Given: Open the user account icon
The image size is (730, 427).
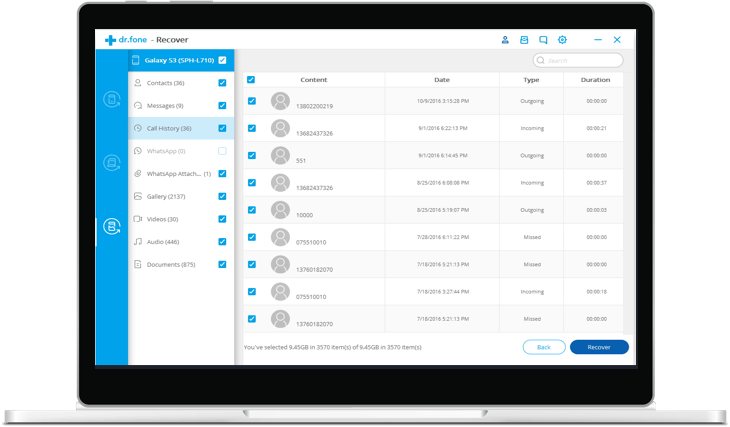Looking at the screenshot, I should [x=505, y=40].
